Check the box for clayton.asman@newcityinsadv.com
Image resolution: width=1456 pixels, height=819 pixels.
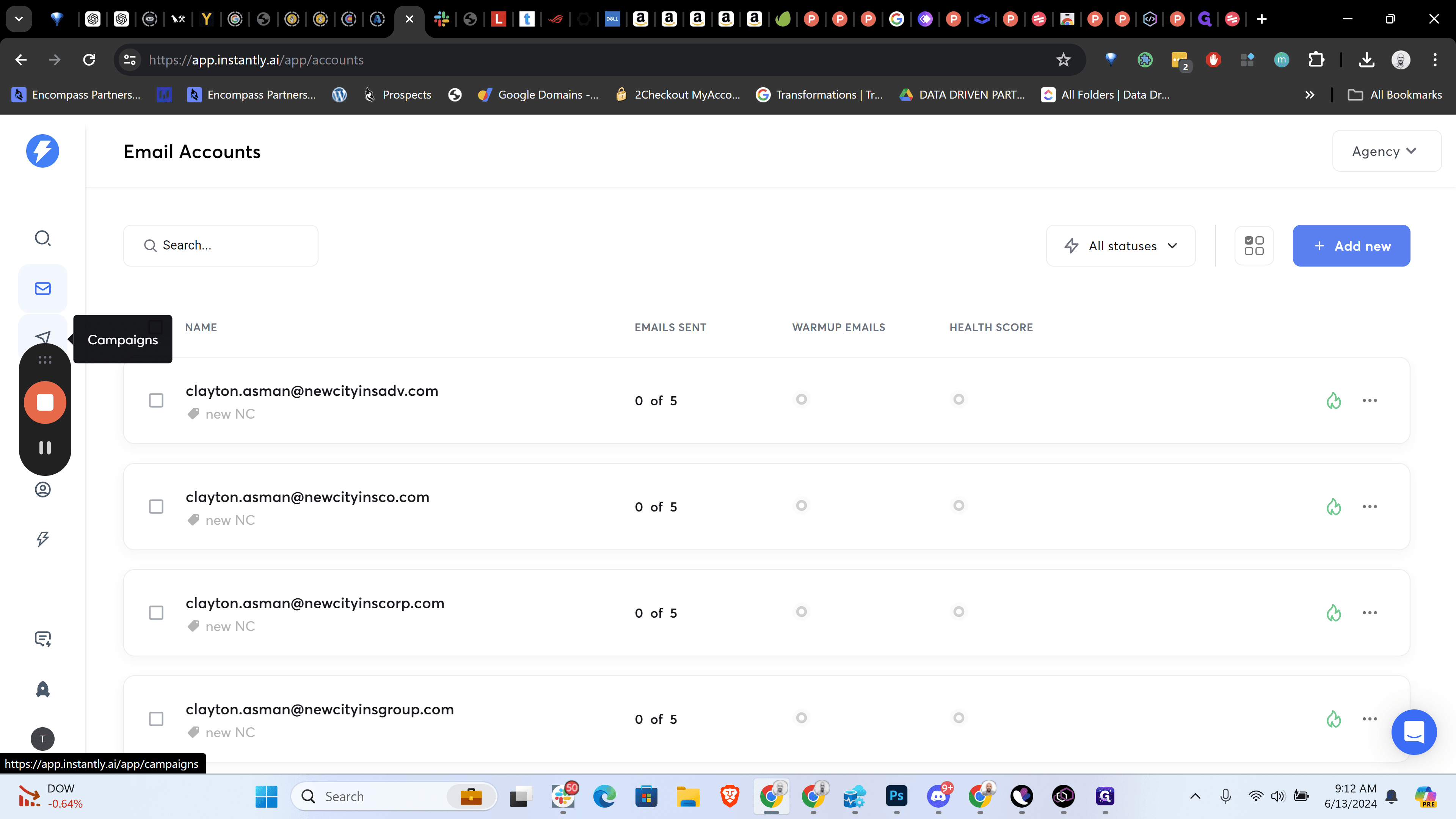tap(156, 400)
